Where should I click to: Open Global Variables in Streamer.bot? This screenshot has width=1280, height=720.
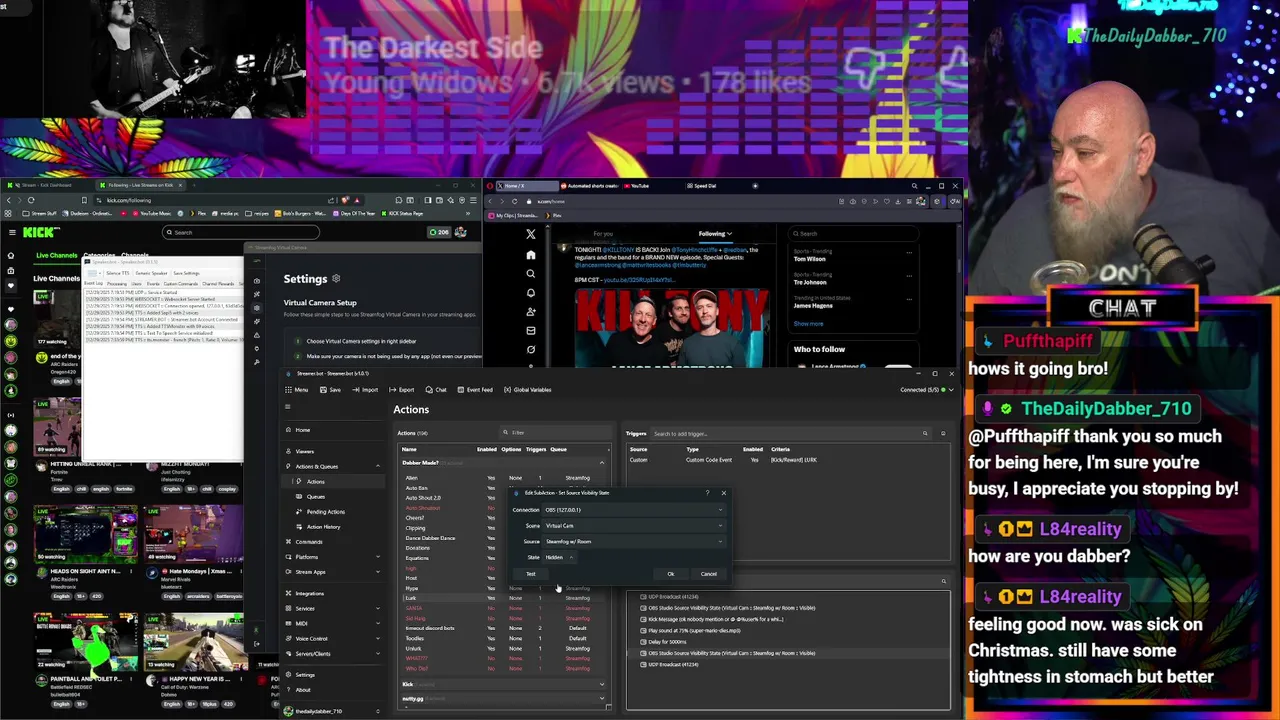[x=528, y=390]
